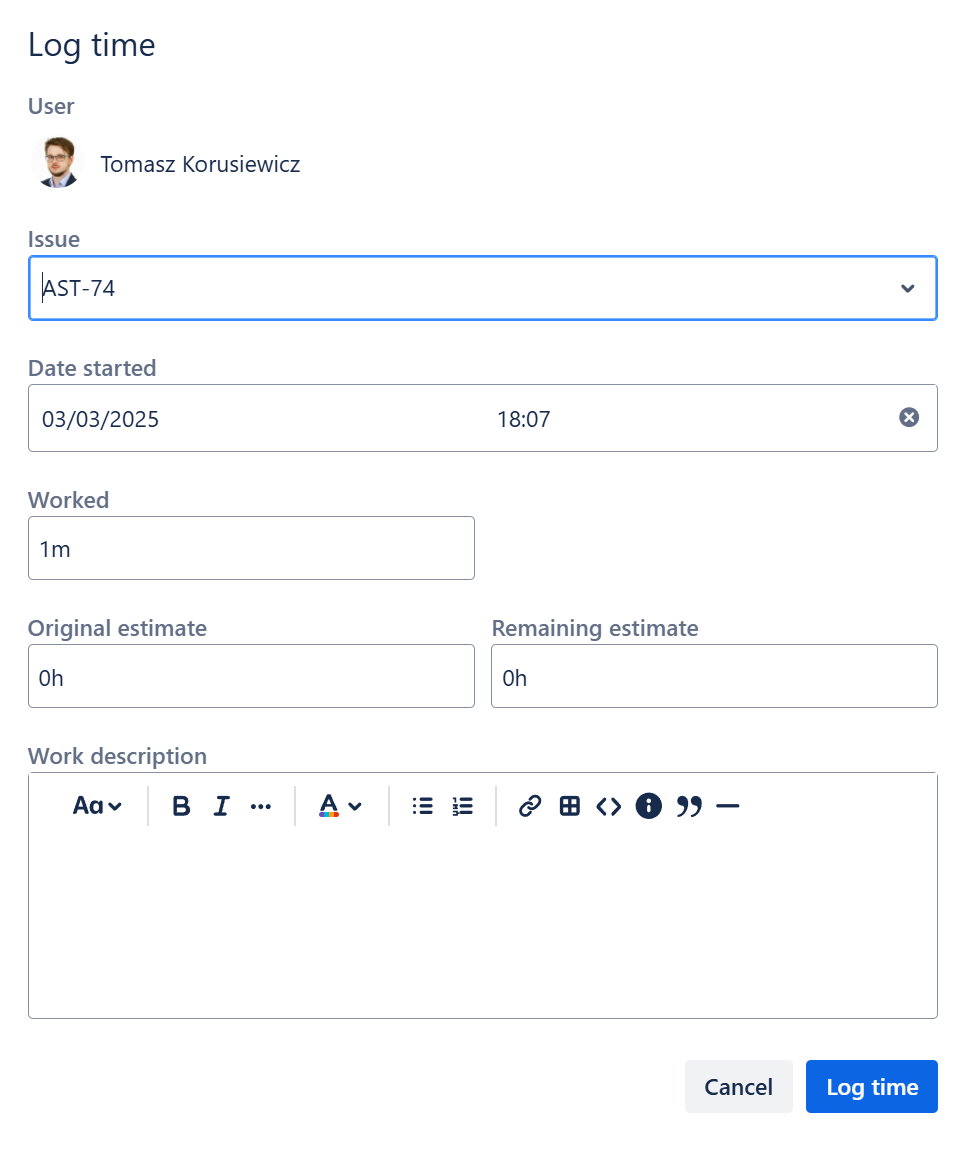The height and width of the screenshot is (1151, 962).
Task: Insert a table from the toolbar
Action: point(569,806)
